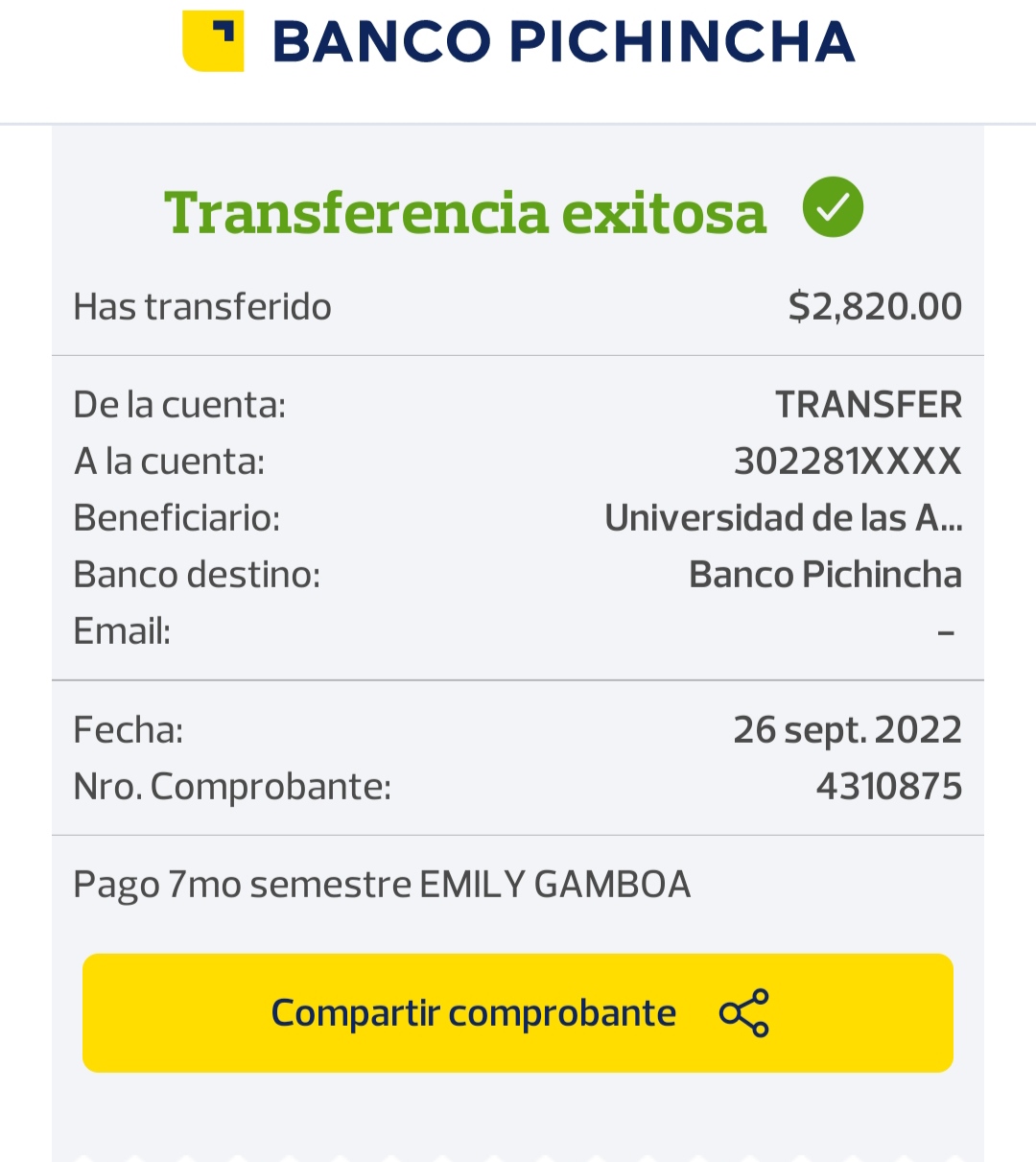
Task: Click the Transferencia exitosa heading
Action: tap(465, 212)
